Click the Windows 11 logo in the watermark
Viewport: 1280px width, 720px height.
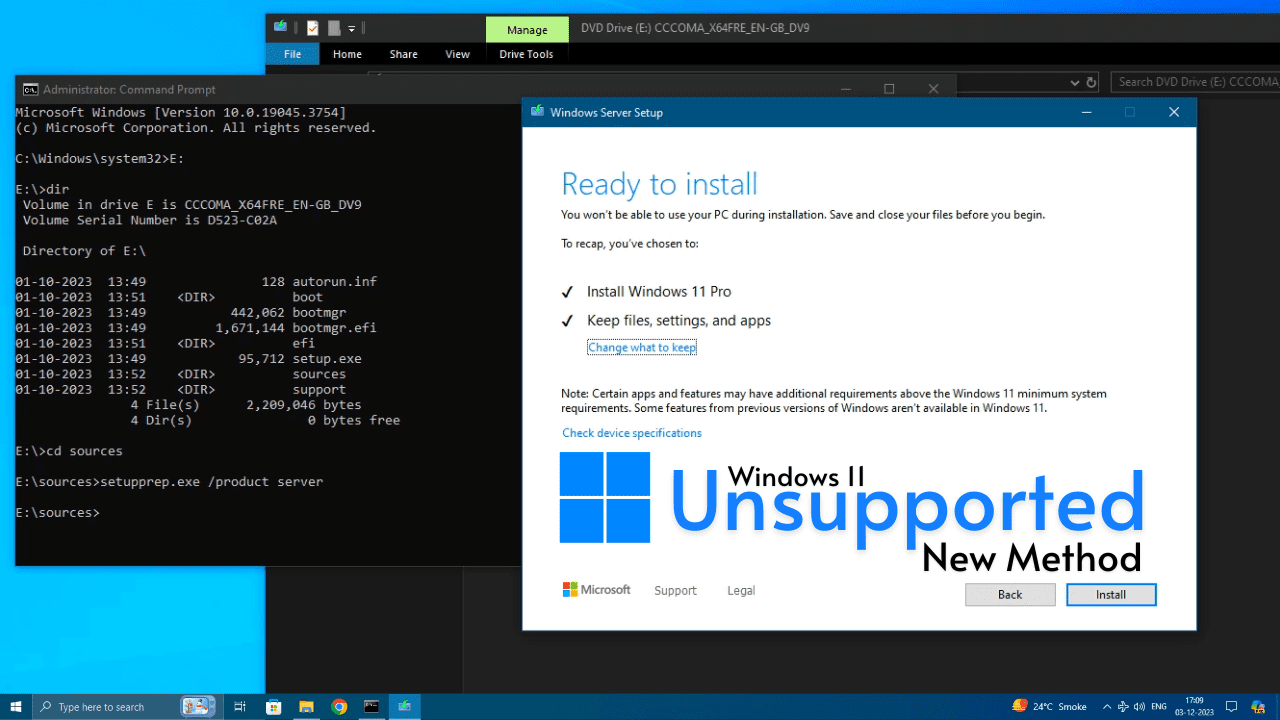pos(603,497)
